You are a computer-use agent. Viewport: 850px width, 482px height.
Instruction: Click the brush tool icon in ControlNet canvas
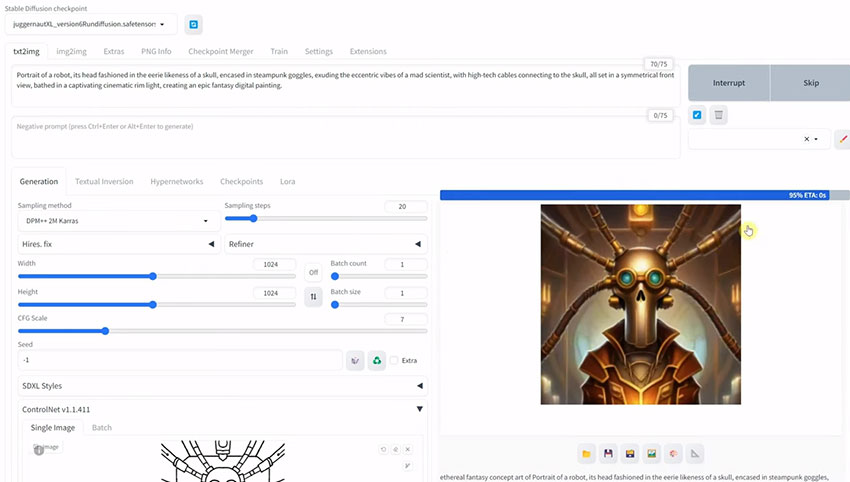pos(408,466)
